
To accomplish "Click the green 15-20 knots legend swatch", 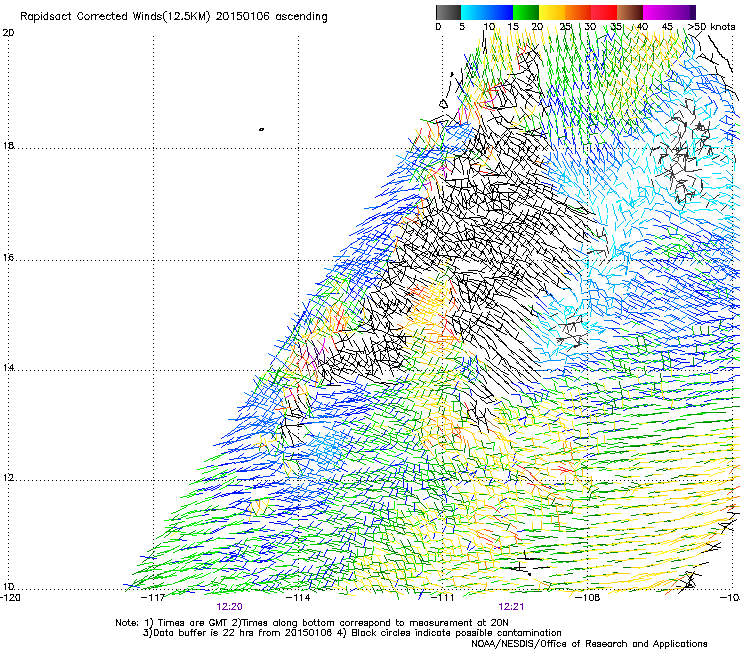I will coord(526,12).
